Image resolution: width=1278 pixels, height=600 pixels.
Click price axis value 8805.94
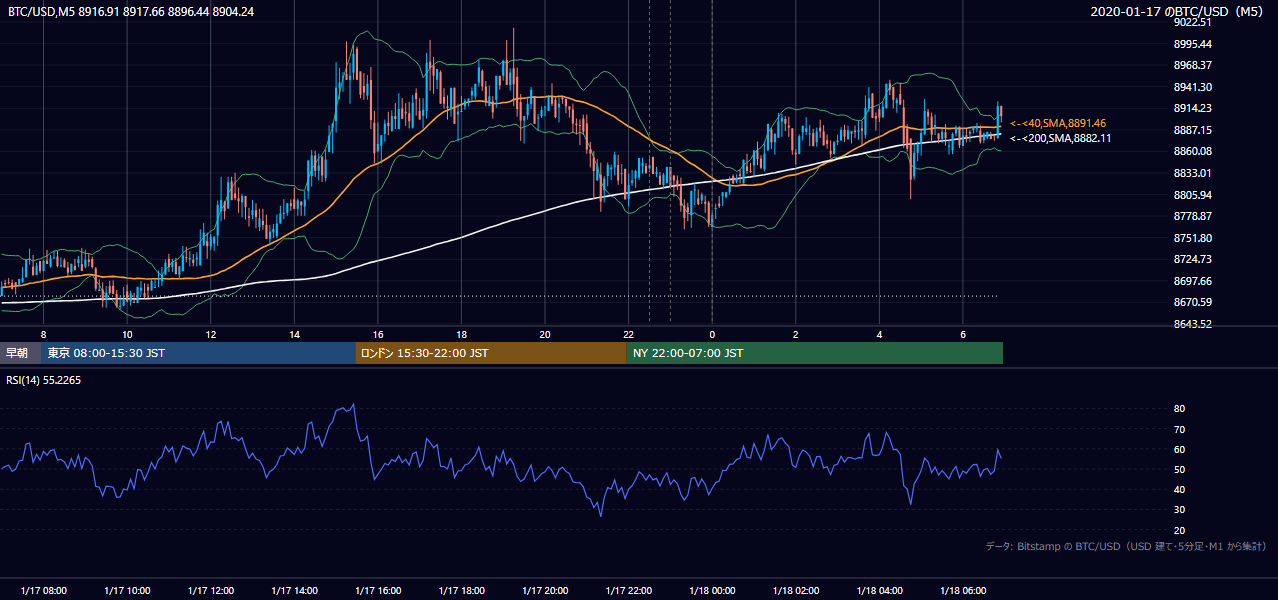coord(1194,195)
